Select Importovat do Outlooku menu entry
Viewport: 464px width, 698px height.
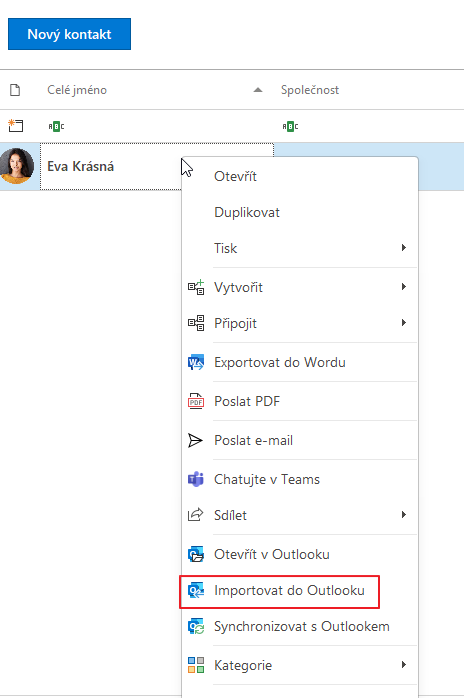pyautogui.click(x=280, y=591)
